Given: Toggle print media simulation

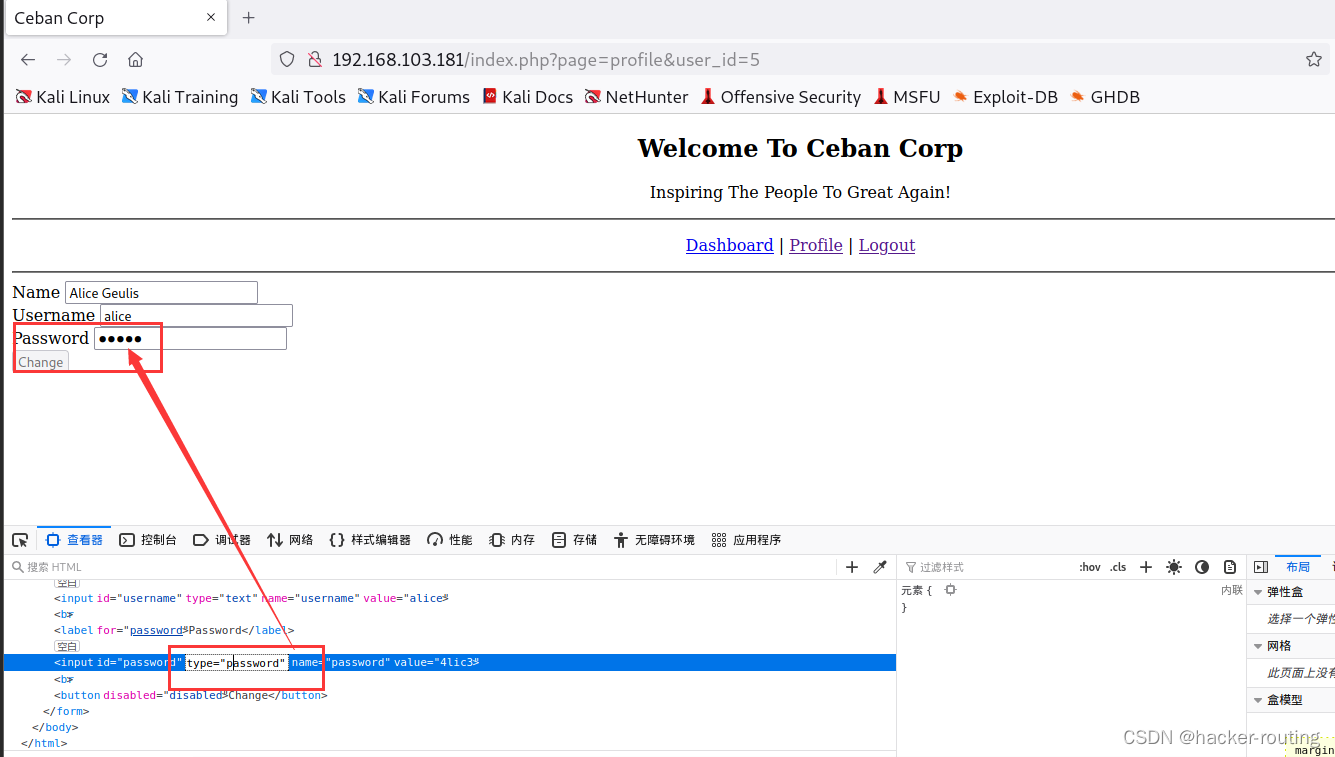Looking at the screenshot, I should click(1230, 567).
